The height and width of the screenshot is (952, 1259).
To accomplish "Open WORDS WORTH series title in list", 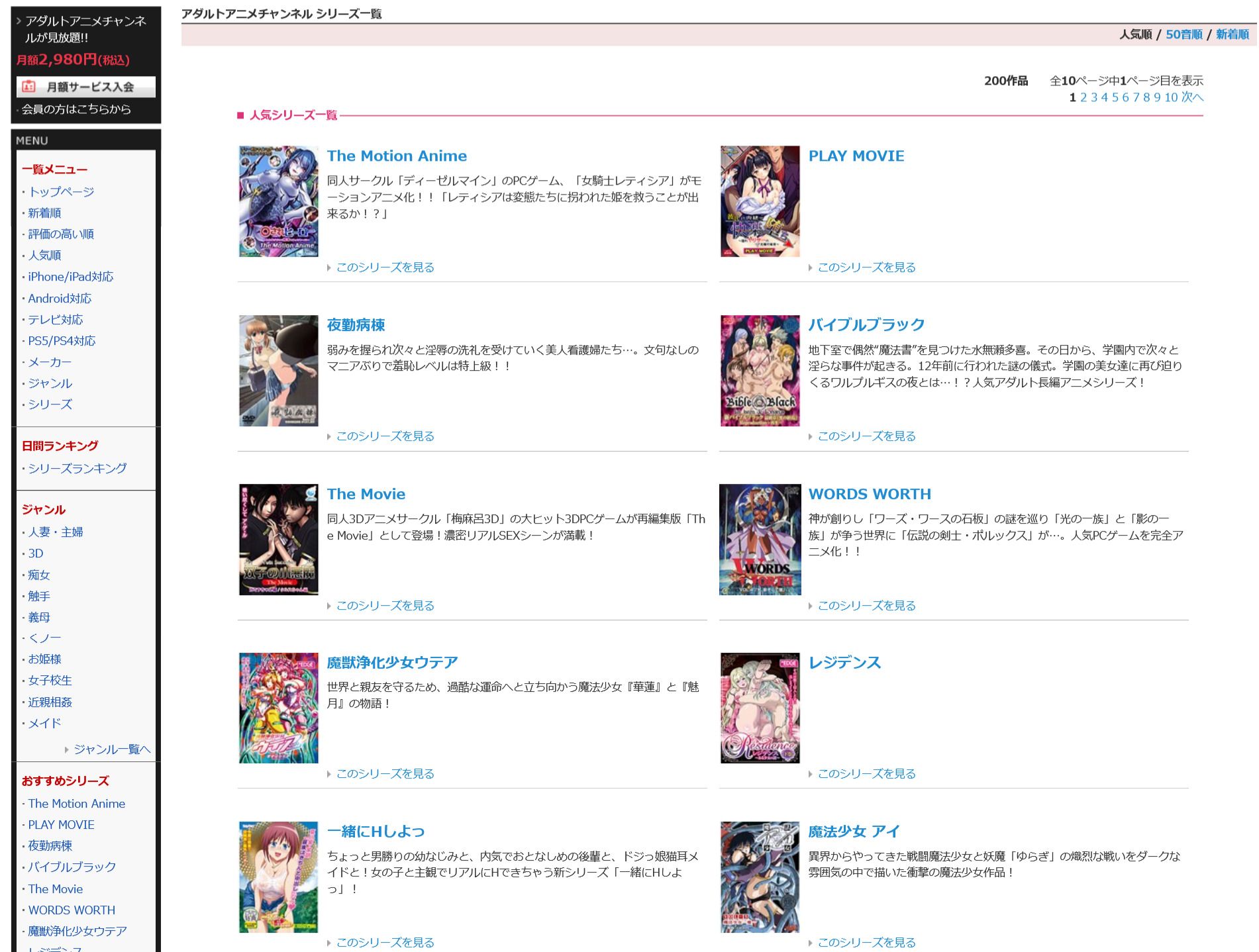I will [870, 494].
